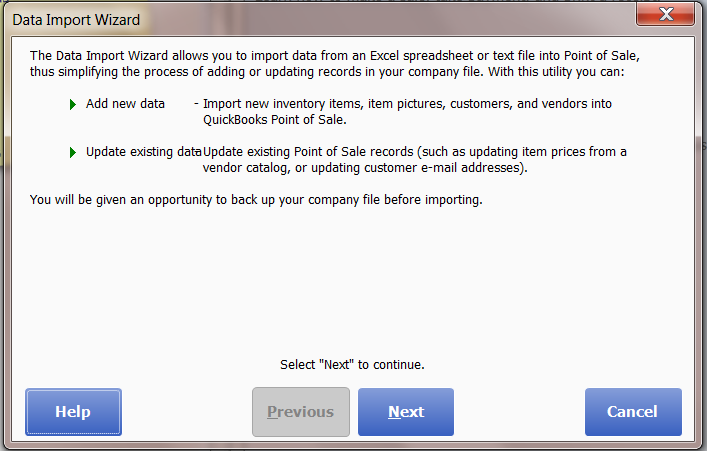The width and height of the screenshot is (707, 451).
Task: Open Help for the import wizard
Action: 73,412
